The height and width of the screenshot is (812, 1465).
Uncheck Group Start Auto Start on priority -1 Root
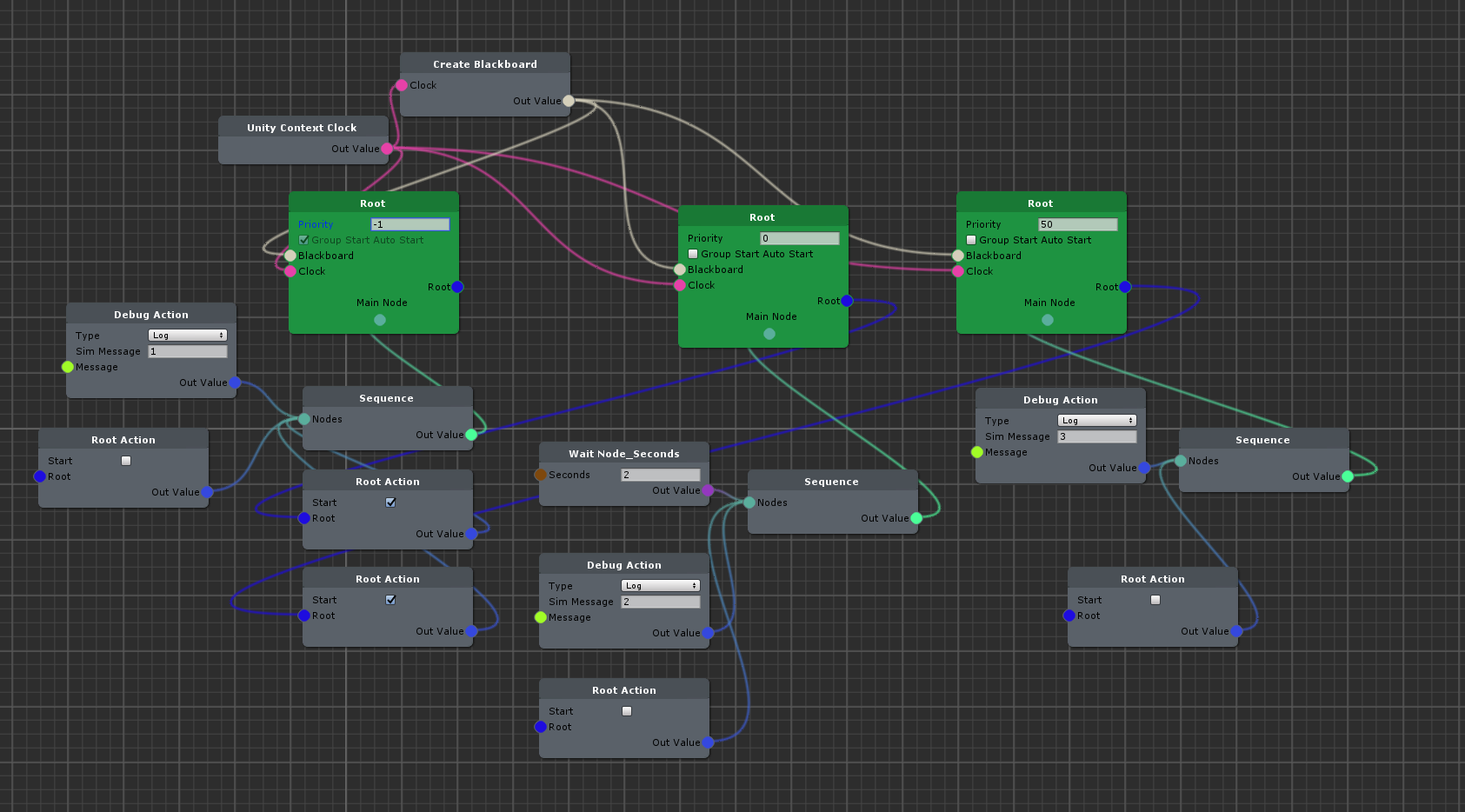point(303,240)
